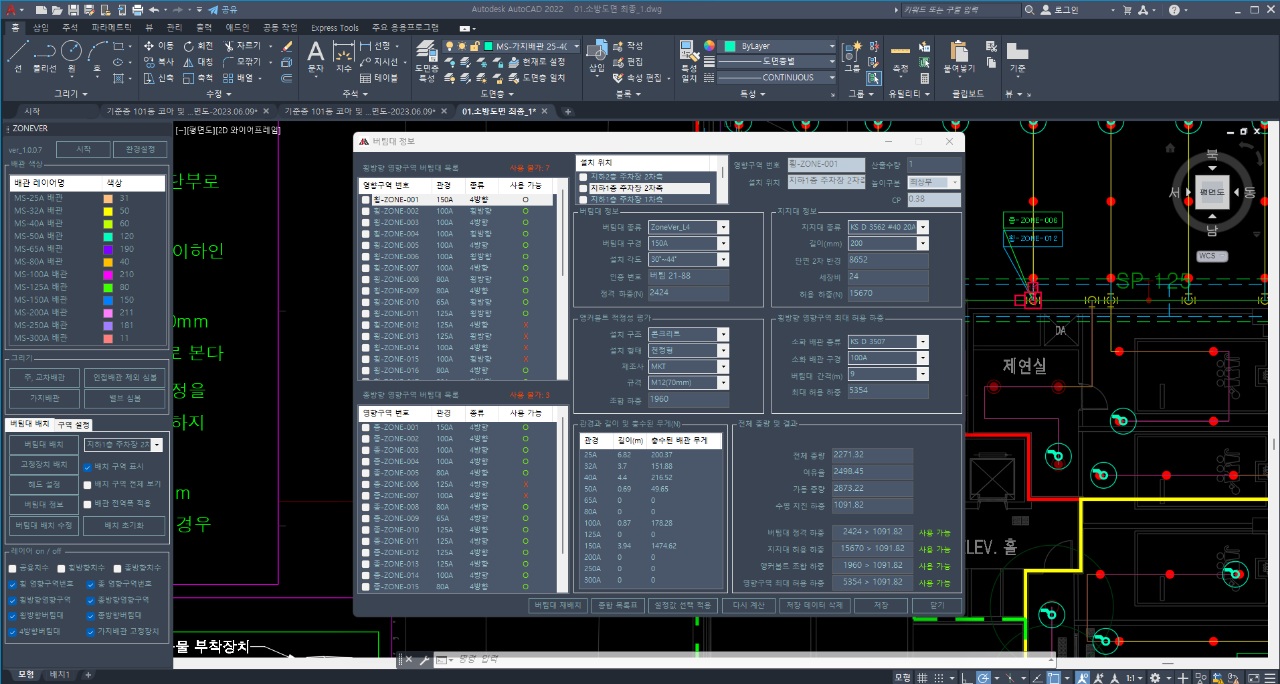This screenshot has width=1280, height=684.
Task: Toggle the 배치 구역 표시 checkbox
Action: pyautogui.click(x=88, y=466)
